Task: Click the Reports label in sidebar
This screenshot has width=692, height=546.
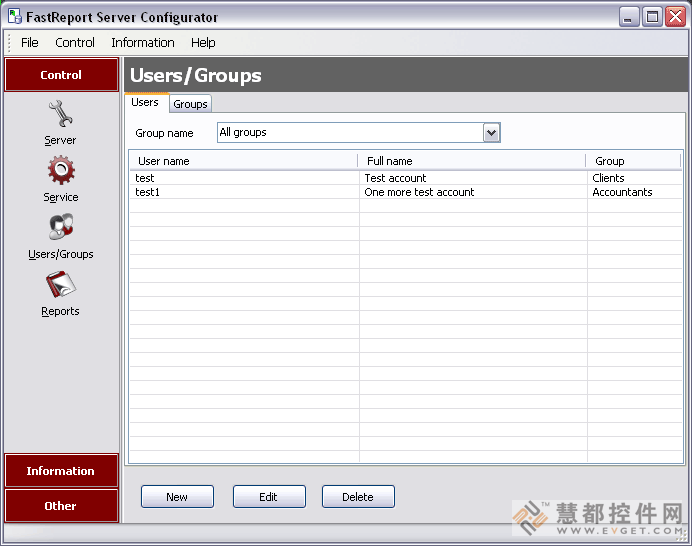Action: coord(60,311)
